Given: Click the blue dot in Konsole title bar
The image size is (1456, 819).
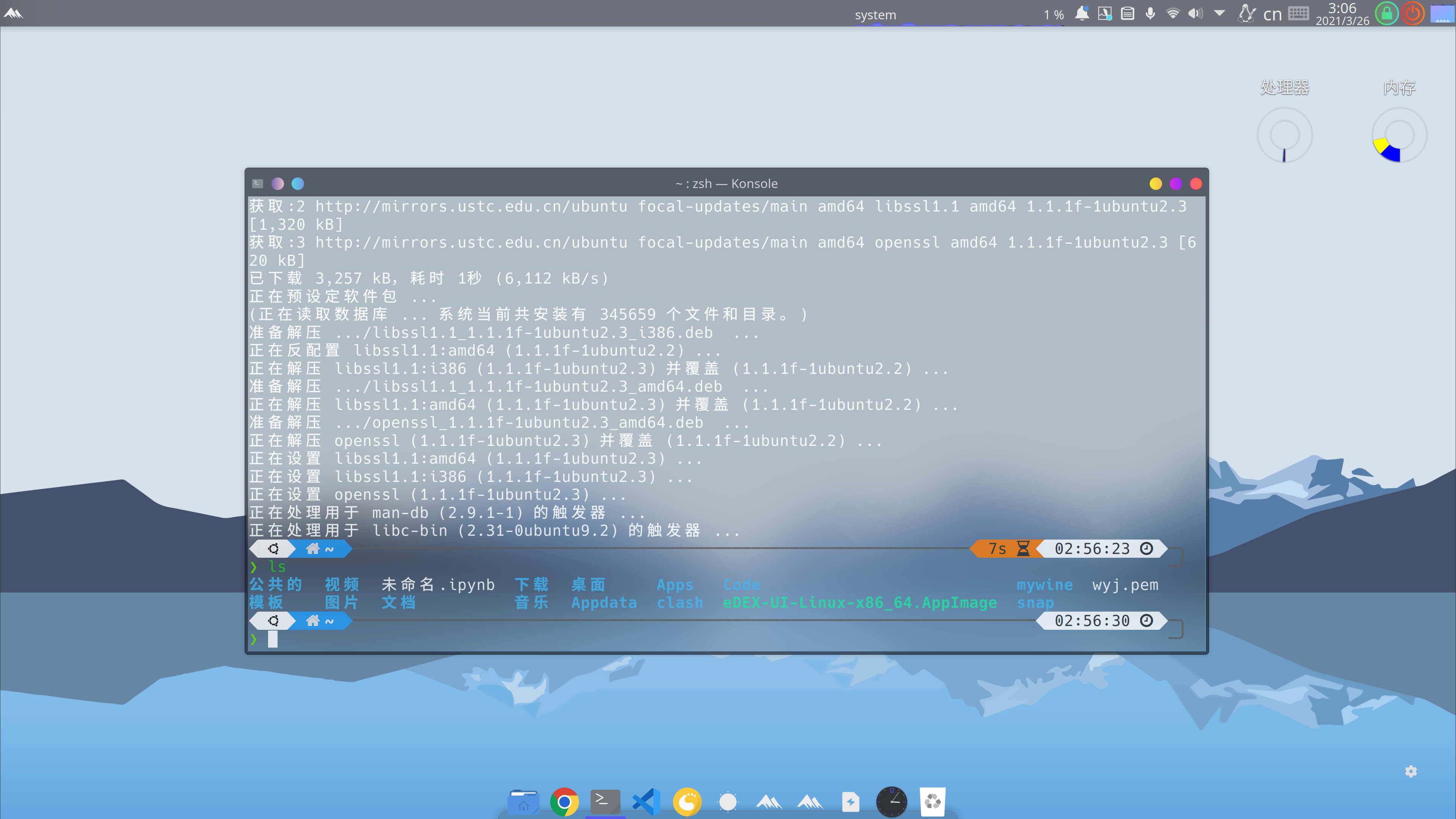Looking at the screenshot, I should coord(298,183).
